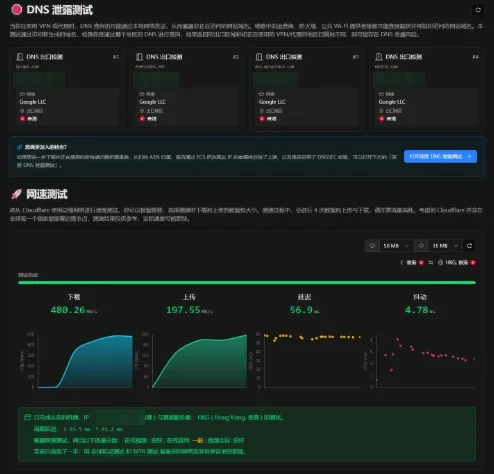
Task: Click the upload cloud icon beside 15 MB
Action: (421, 246)
